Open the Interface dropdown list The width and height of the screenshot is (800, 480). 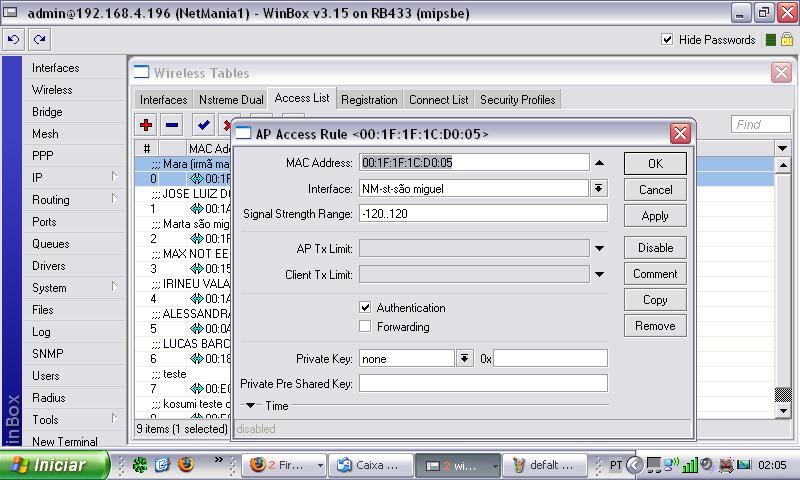click(599, 189)
